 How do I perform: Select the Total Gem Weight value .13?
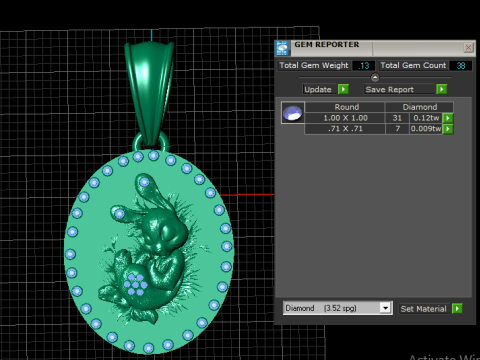363,66
